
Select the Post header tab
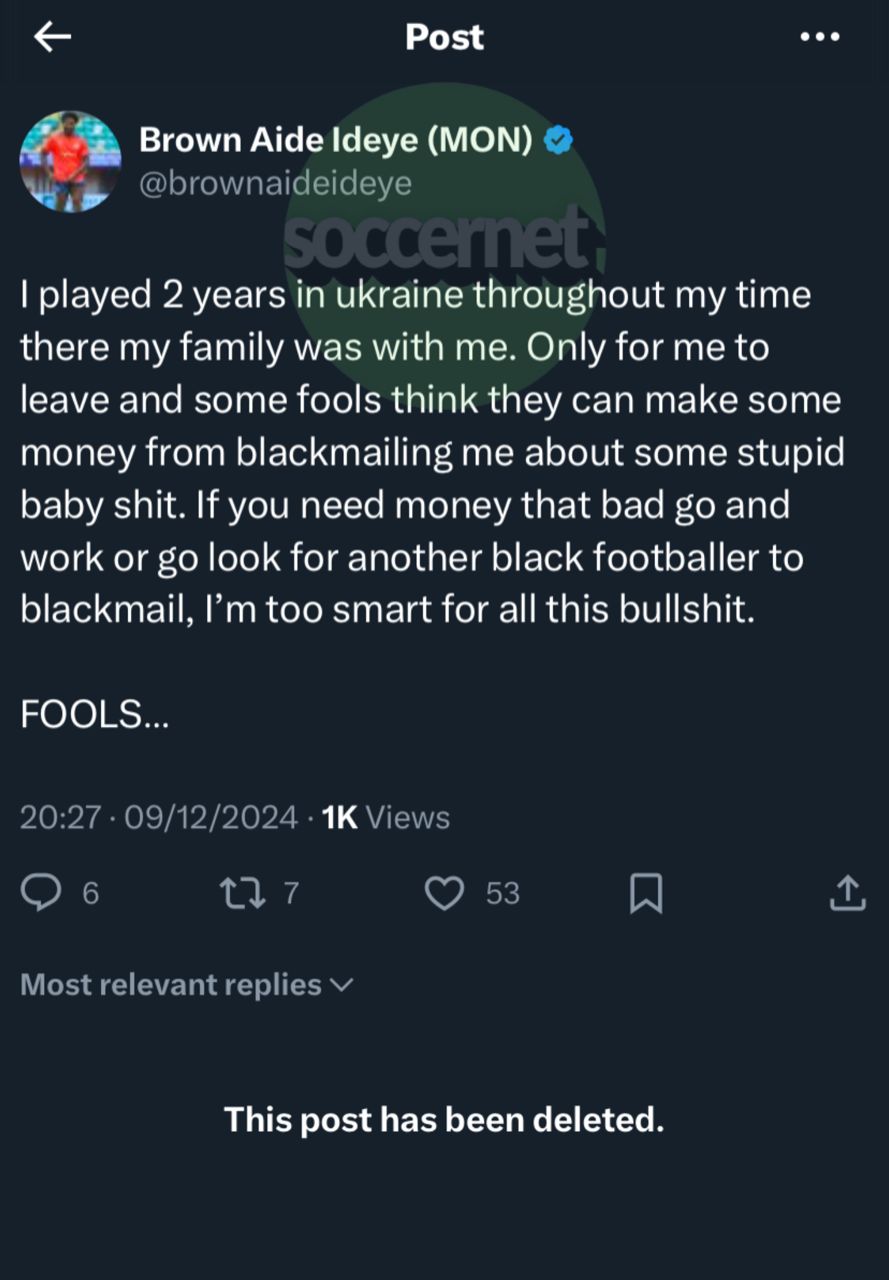click(443, 37)
